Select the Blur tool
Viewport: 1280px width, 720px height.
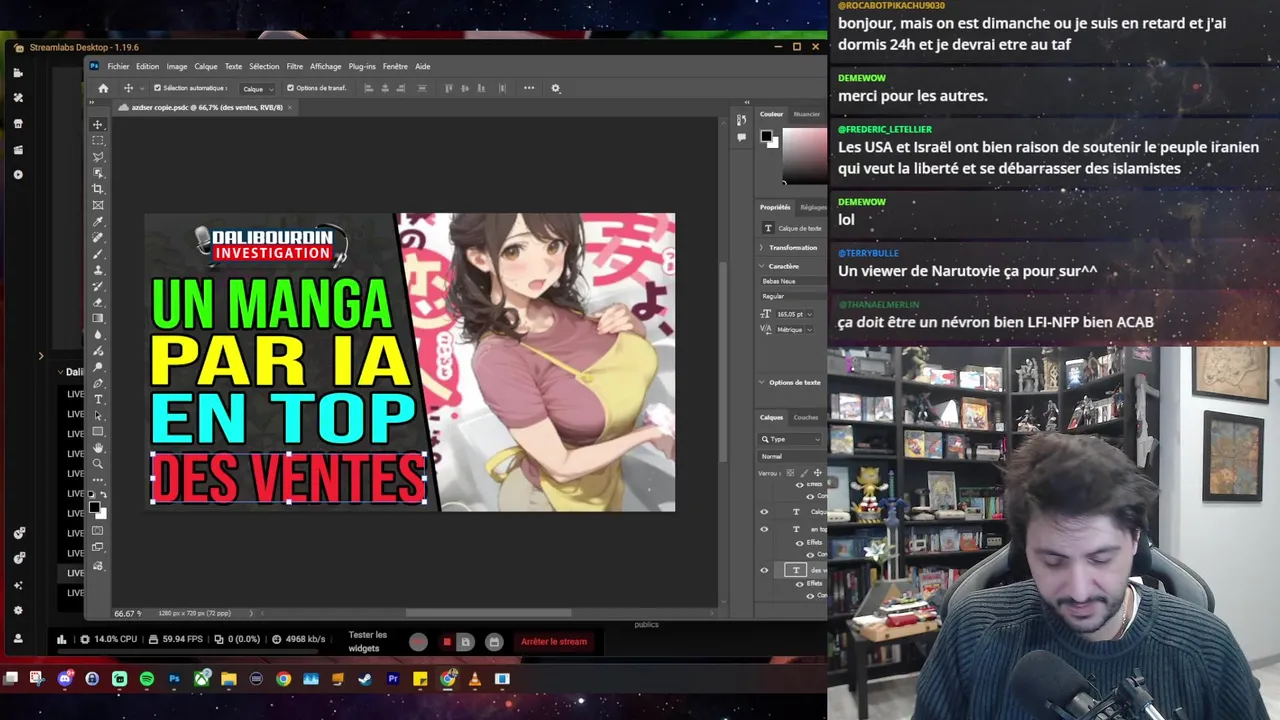98,335
